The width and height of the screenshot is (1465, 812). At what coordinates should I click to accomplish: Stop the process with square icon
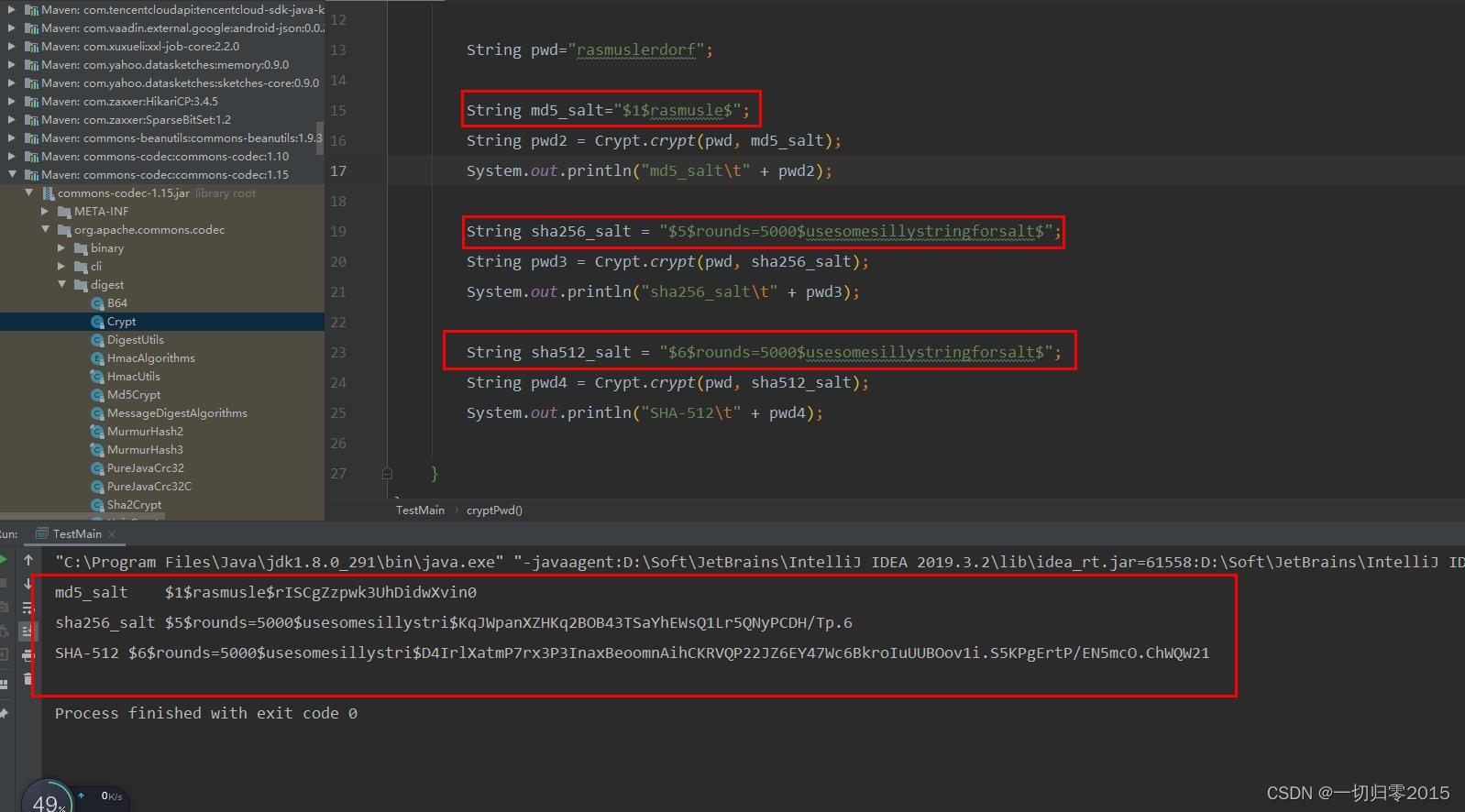coord(4,584)
